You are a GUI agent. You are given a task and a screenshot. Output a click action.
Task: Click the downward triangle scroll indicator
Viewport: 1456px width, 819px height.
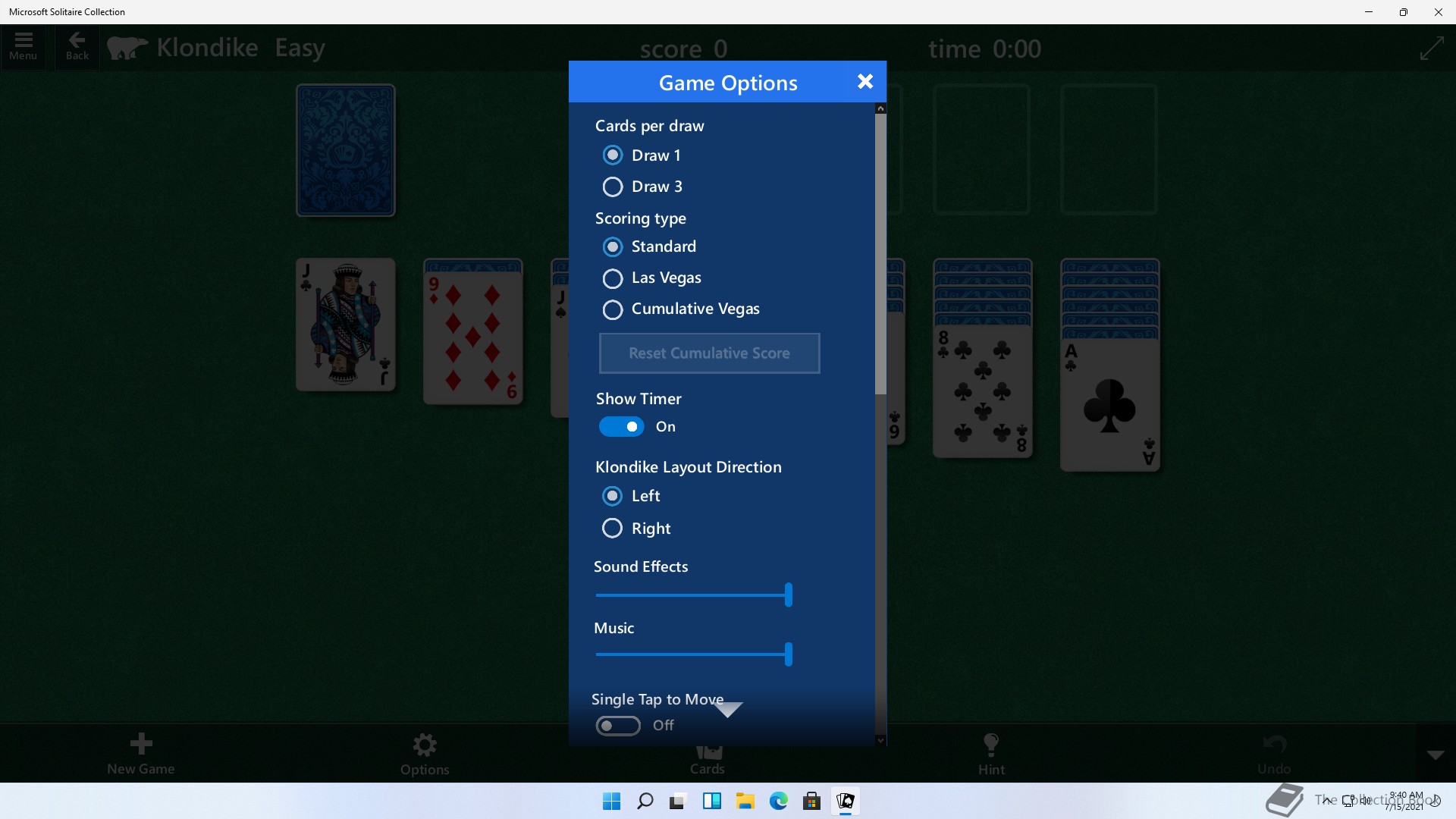[728, 710]
